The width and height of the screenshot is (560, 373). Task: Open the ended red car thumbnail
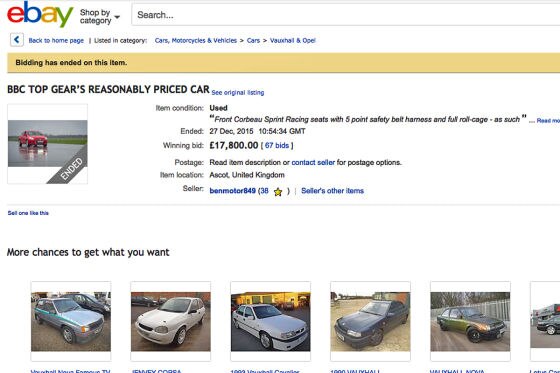click(48, 144)
